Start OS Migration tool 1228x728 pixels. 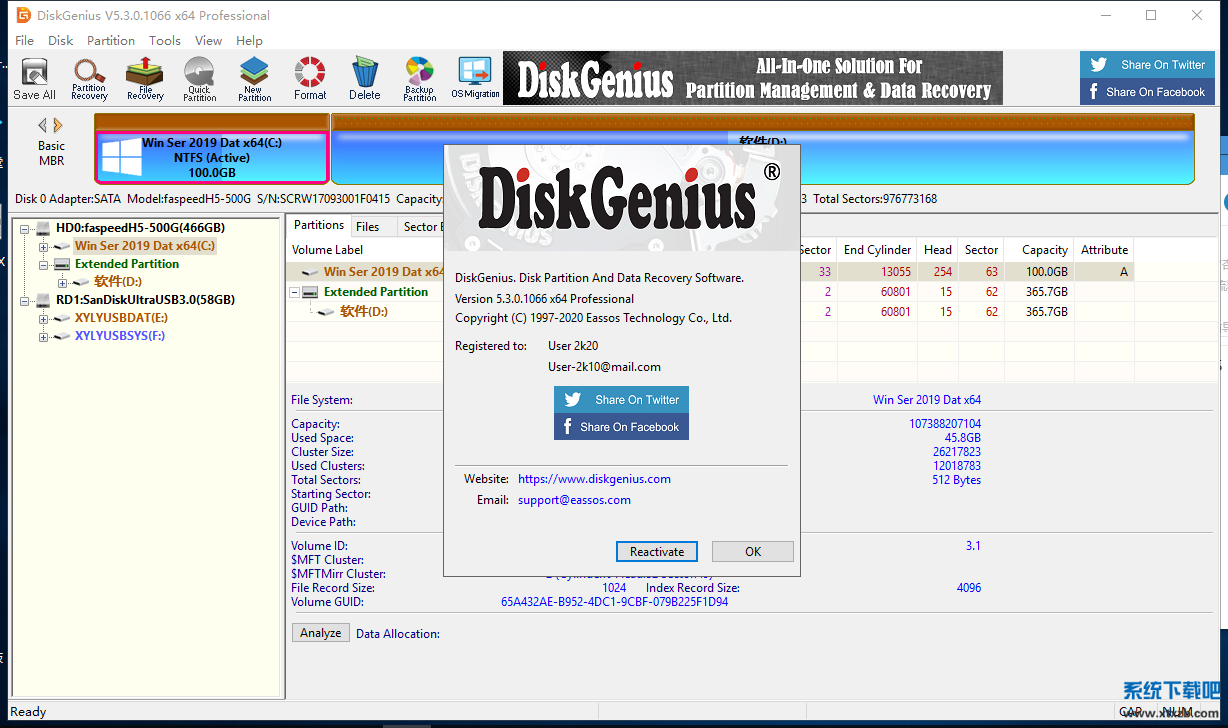(475, 79)
